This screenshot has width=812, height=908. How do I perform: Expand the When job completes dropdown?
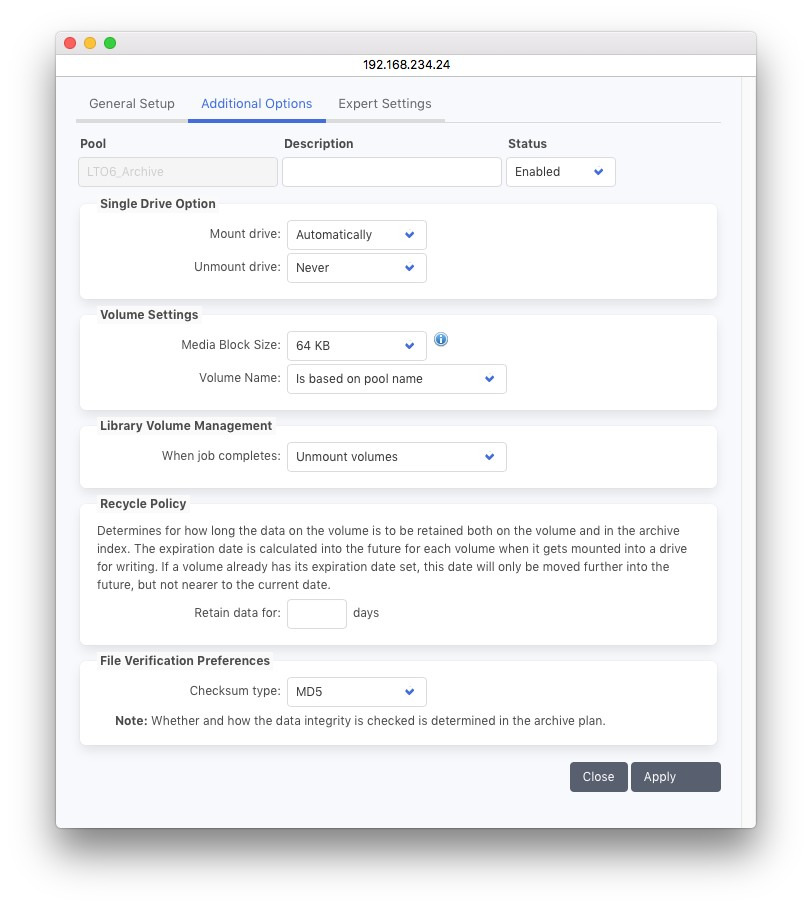pos(396,457)
